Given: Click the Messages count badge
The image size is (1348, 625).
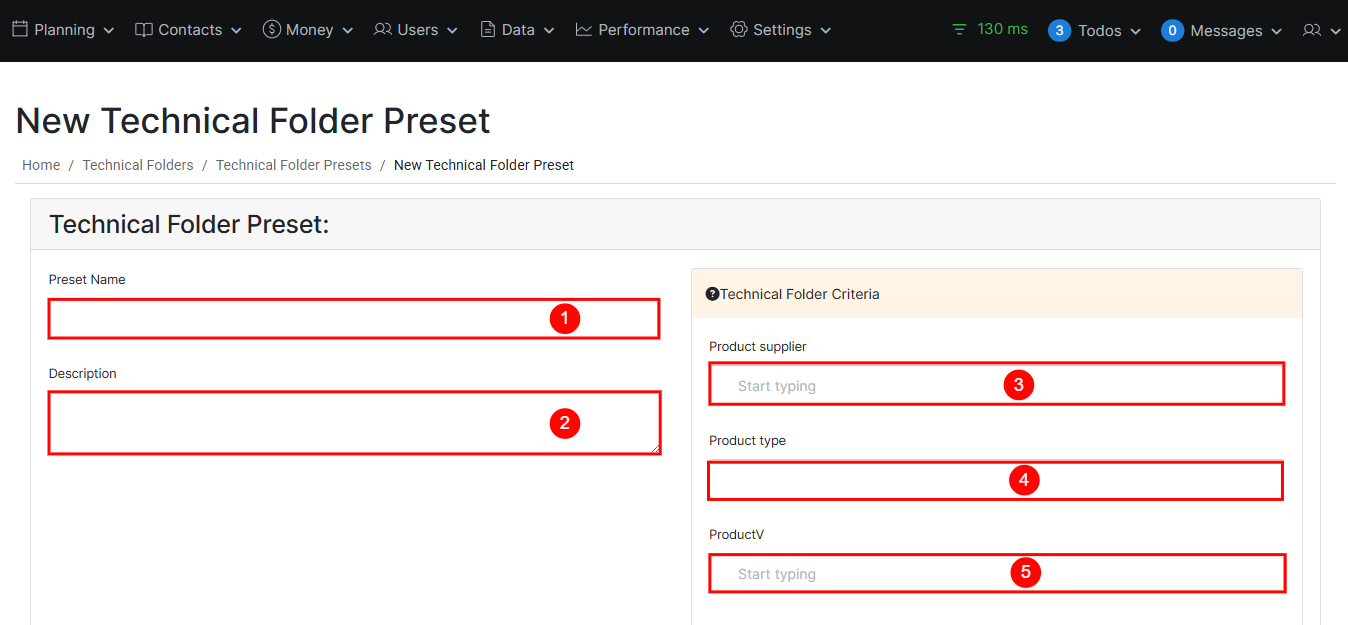Looking at the screenshot, I should tap(1172, 31).
